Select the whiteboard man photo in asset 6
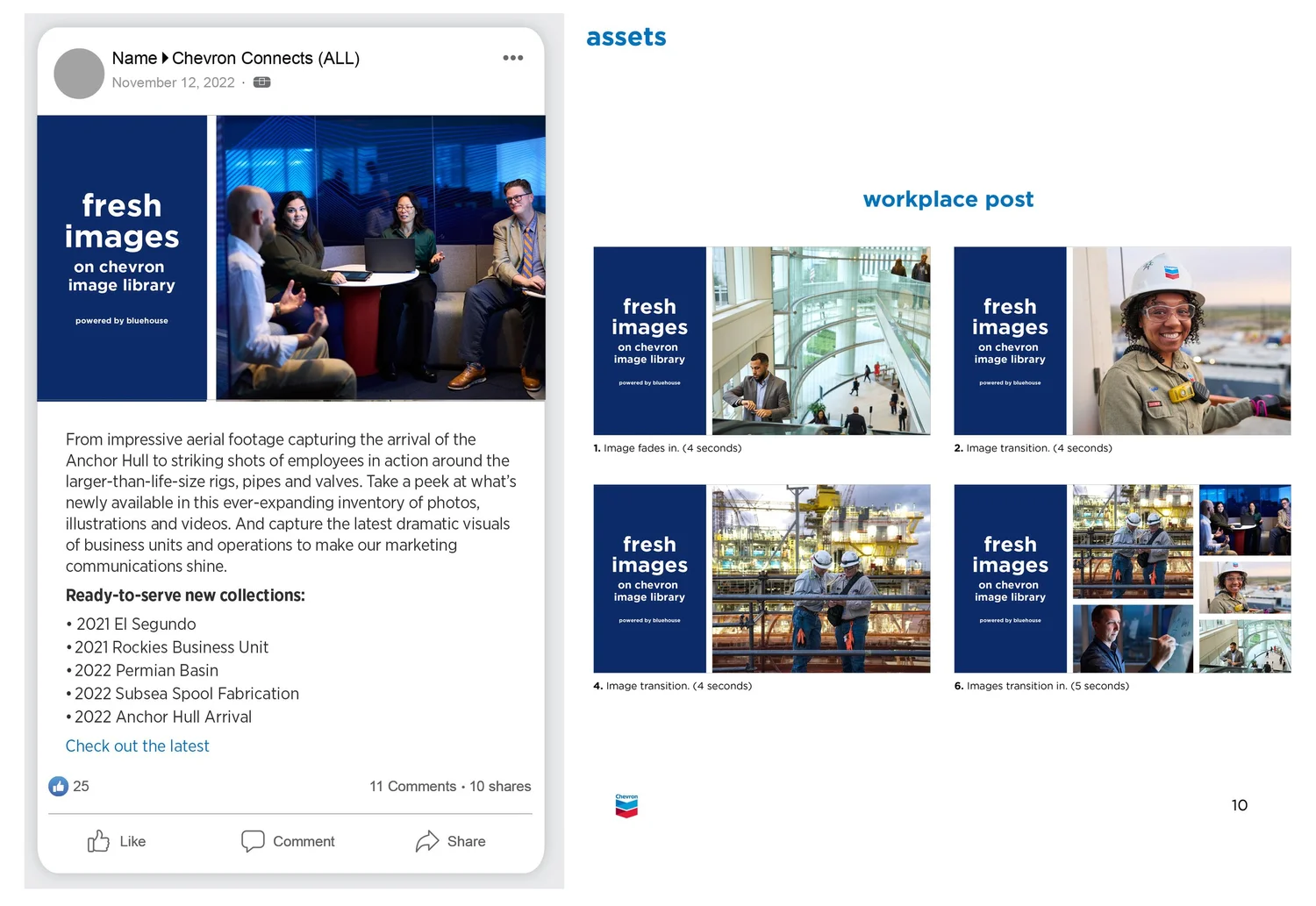 (1133, 638)
